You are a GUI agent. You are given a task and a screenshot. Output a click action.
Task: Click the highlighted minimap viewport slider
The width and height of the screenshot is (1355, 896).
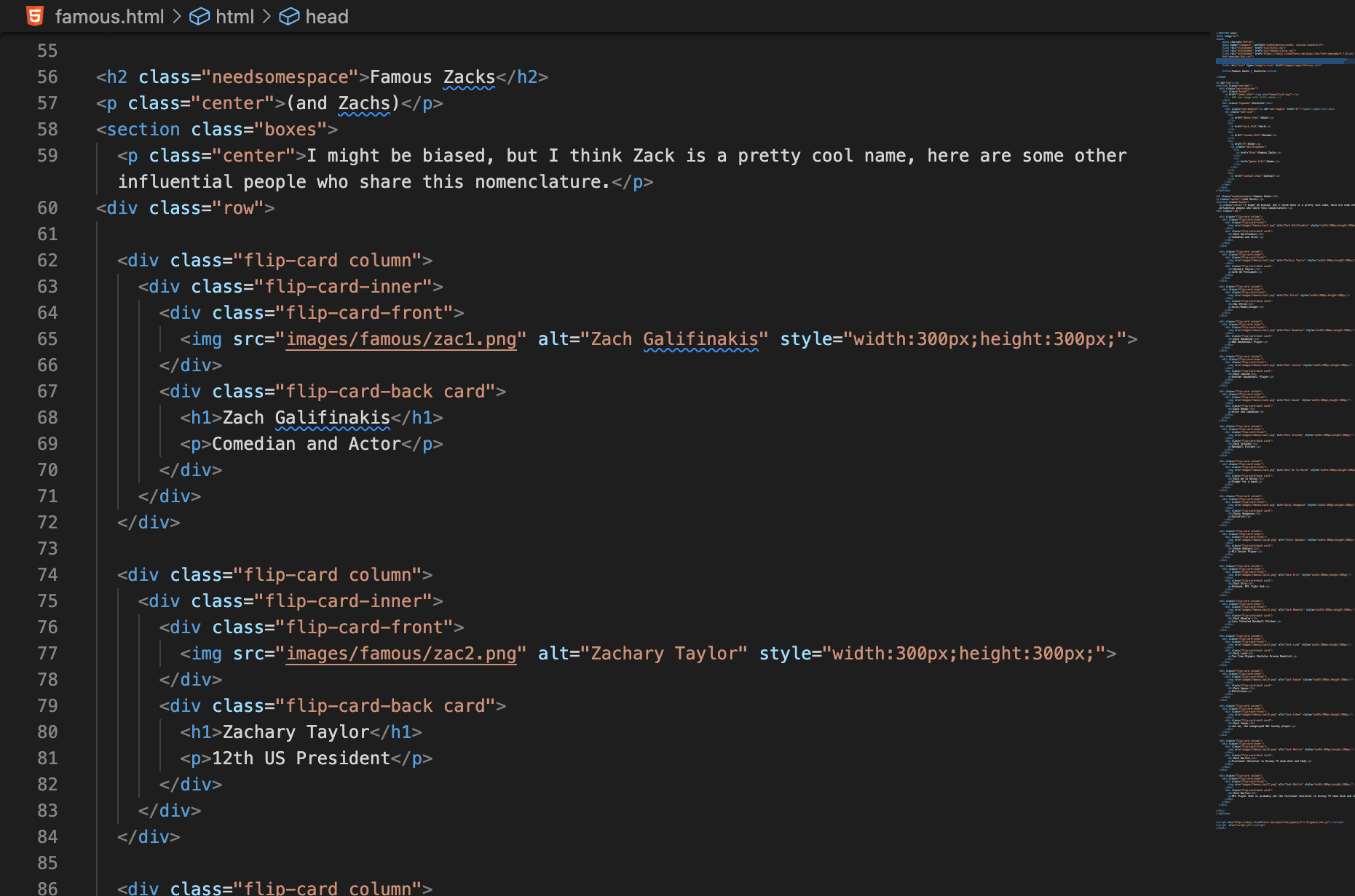click(1281, 61)
